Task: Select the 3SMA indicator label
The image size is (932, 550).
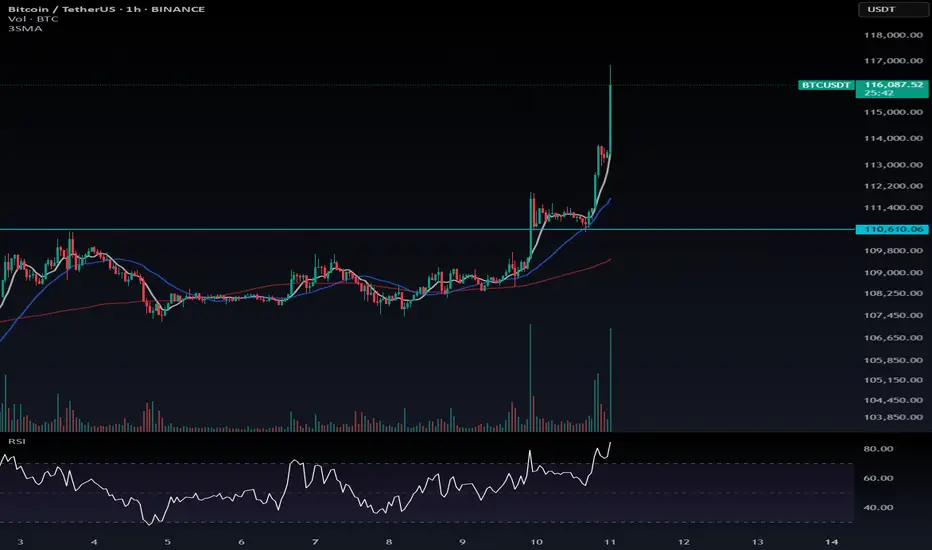Action: (25, 29)
